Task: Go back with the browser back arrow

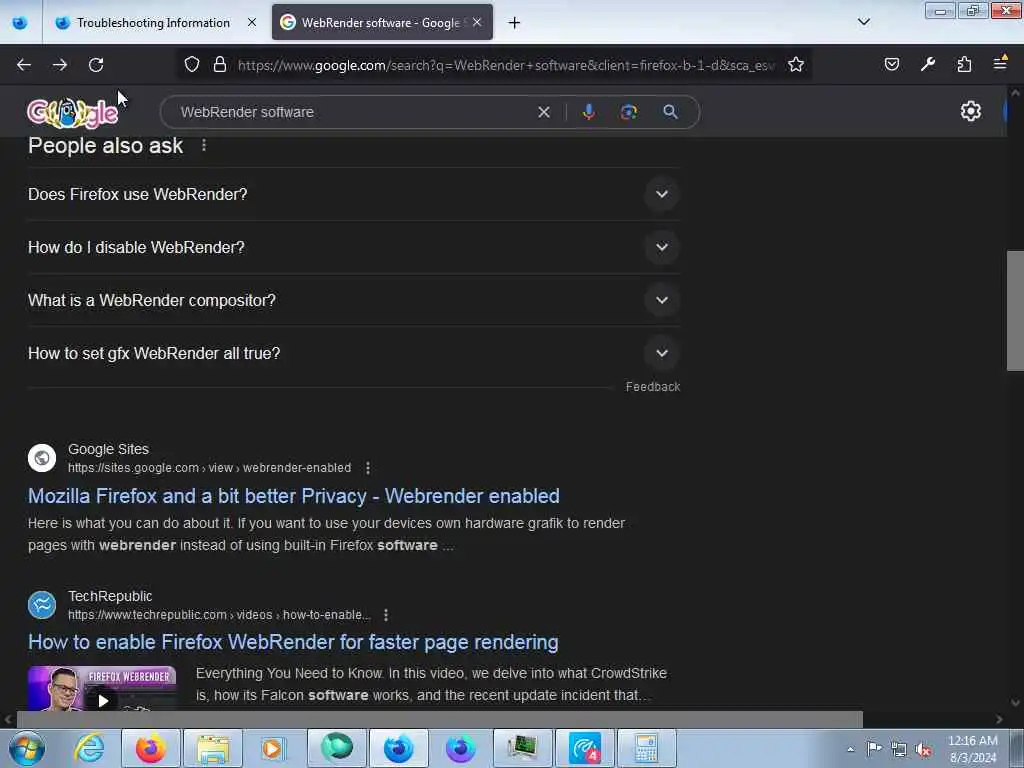Action: [x=24, y=65]
